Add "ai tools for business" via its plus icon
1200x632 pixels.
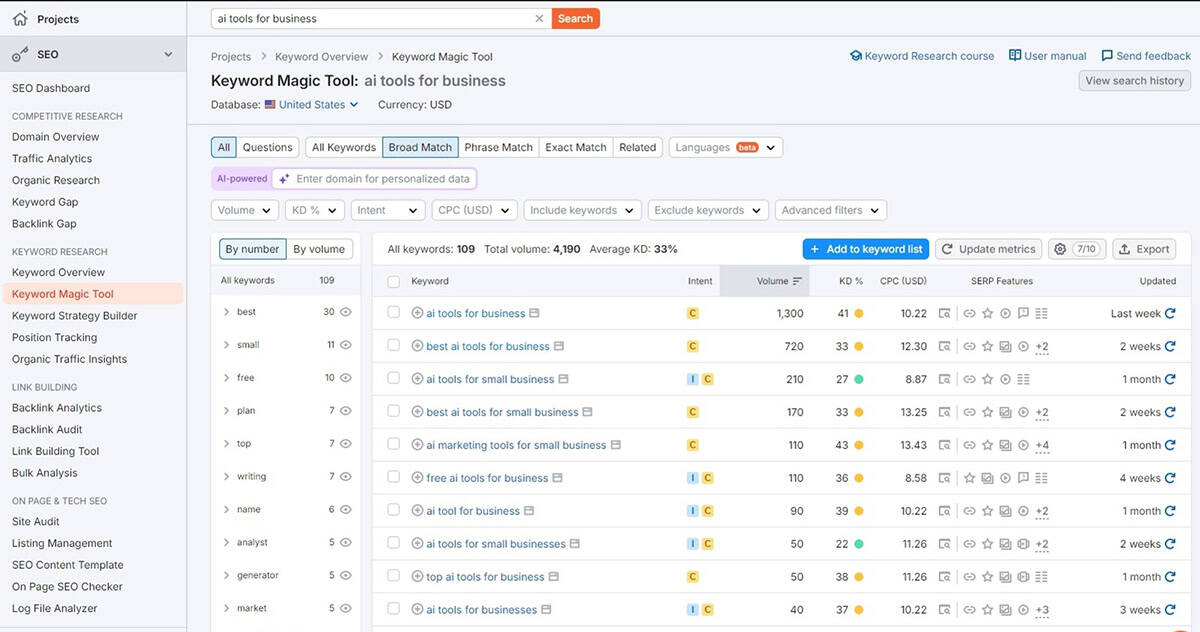tap(418, 313)
